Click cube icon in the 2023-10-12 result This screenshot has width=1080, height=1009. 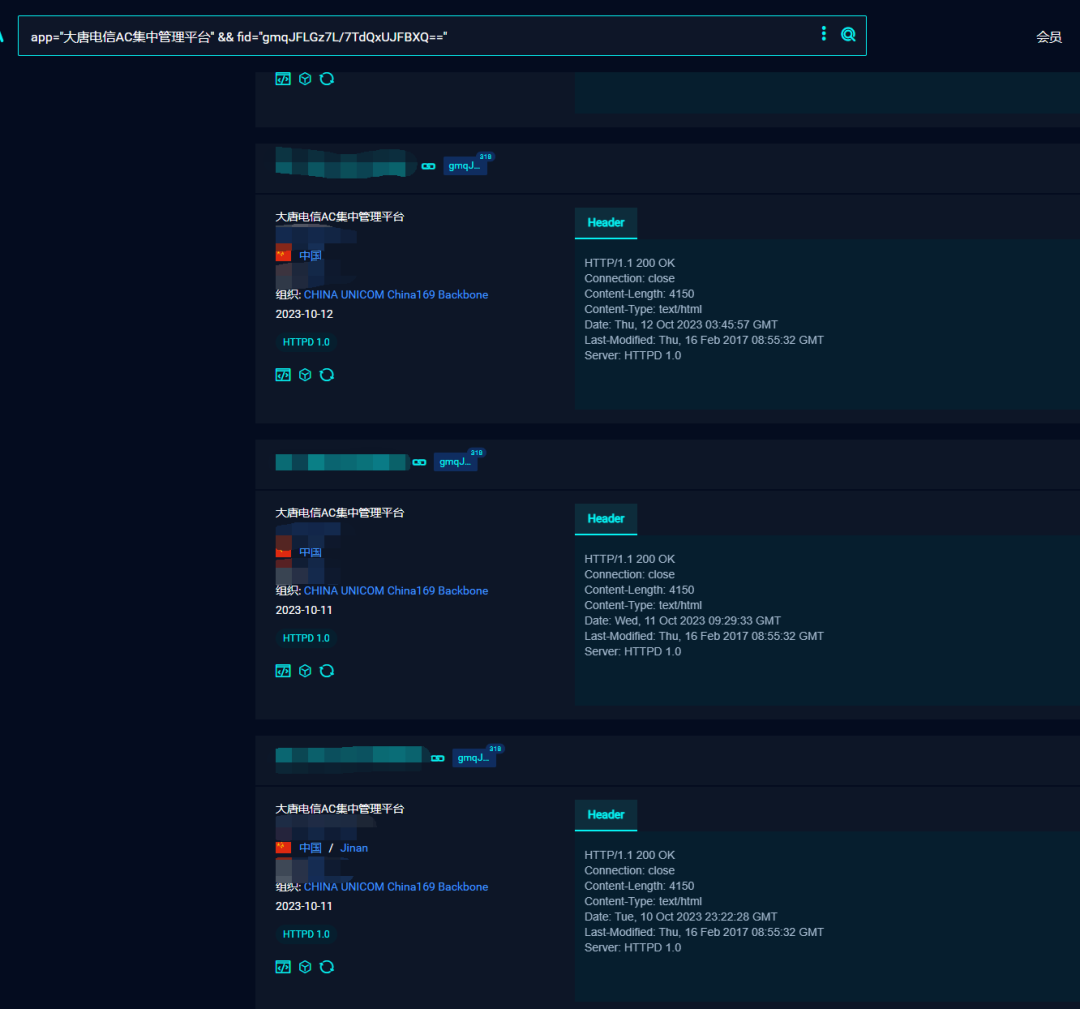tap(305, 375)
